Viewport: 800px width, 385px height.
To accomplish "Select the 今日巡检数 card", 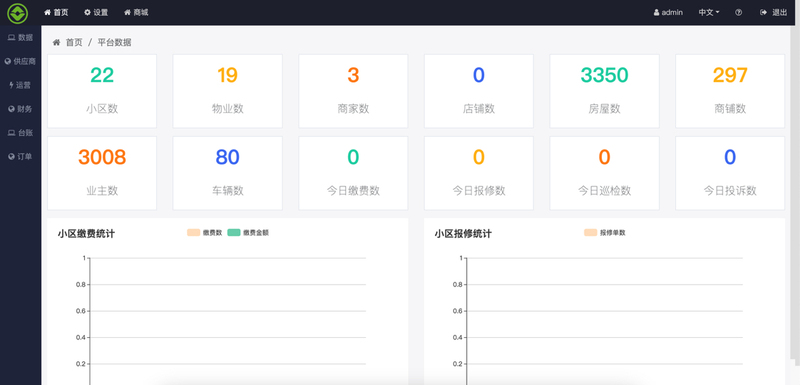I will coord(605,173).
